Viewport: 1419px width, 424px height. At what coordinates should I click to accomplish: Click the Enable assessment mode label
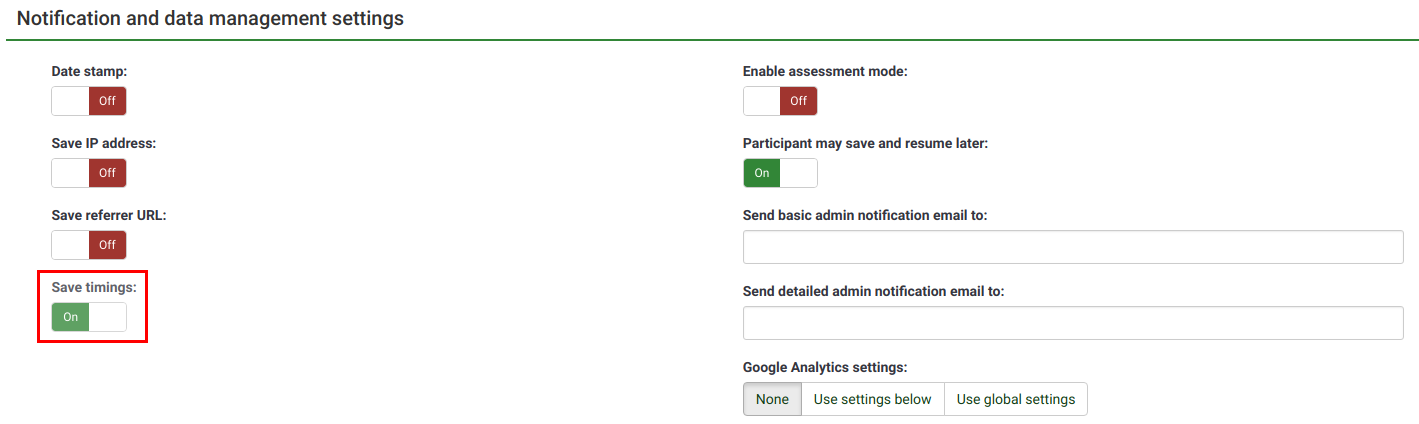click(825, 72)
